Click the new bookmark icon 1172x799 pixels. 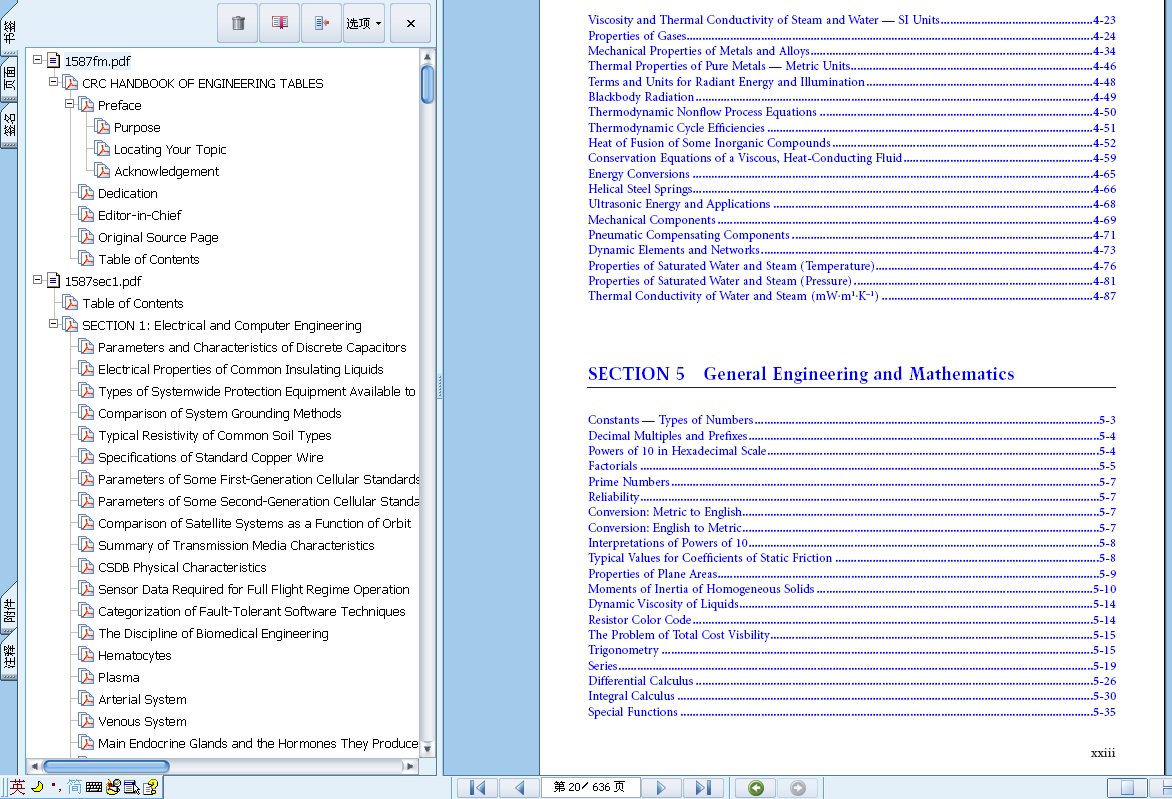click(280, 23)
